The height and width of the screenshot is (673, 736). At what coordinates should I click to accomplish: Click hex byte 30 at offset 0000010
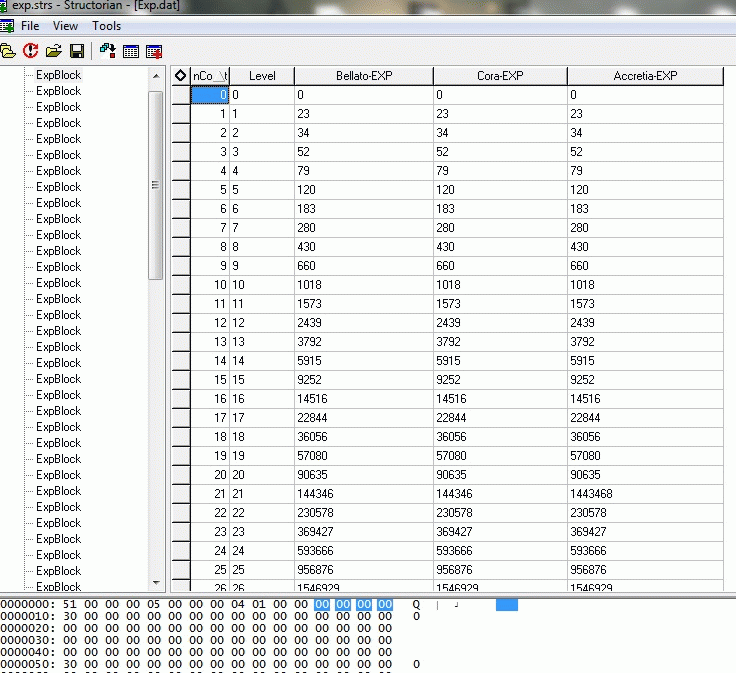(x=70, y=616)
